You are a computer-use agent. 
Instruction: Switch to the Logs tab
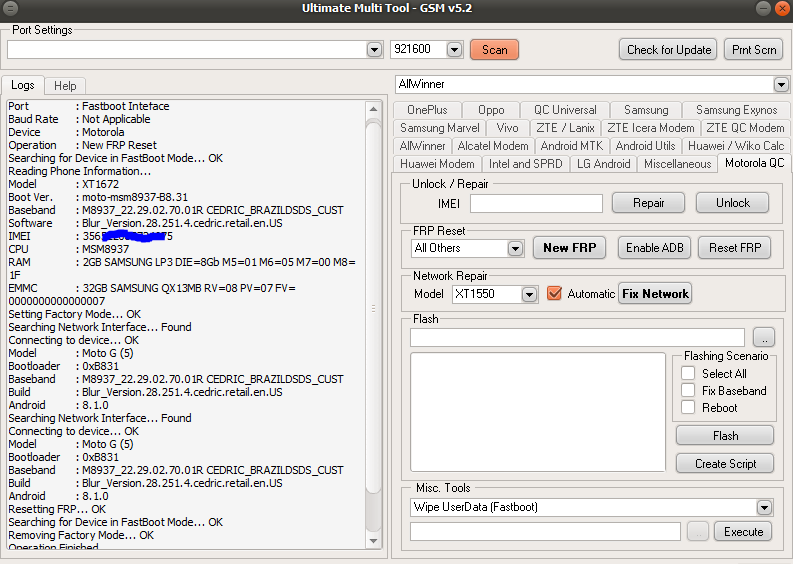23,85
